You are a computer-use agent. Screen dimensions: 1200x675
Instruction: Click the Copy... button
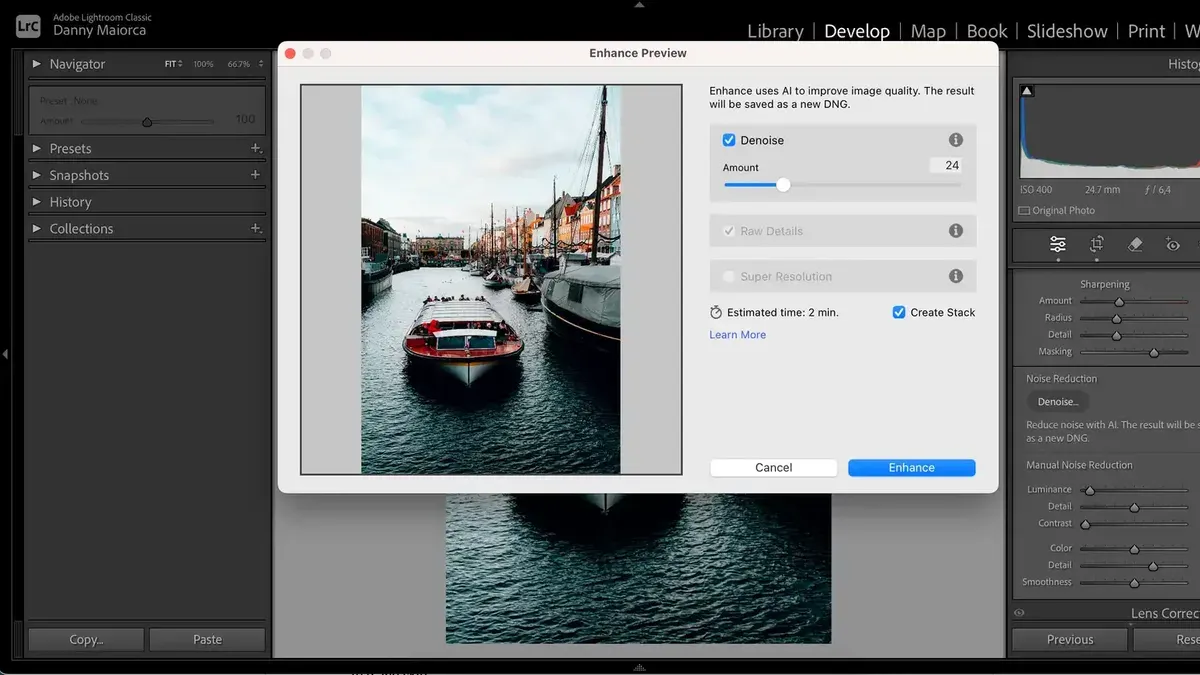tap(86, 639)
